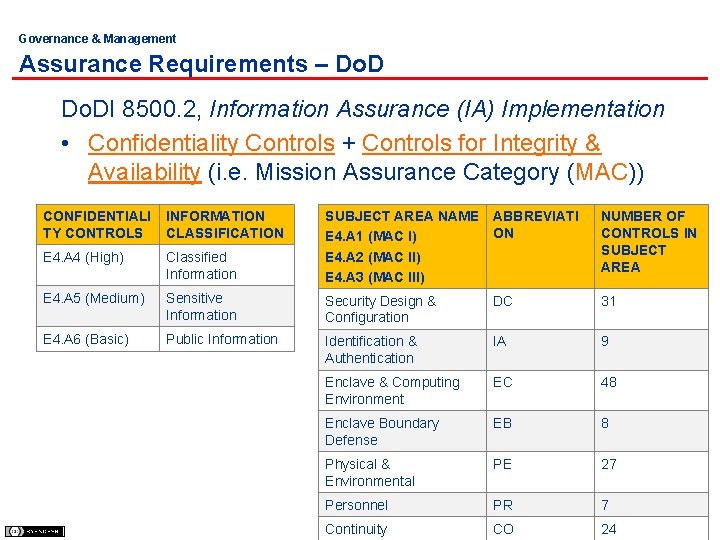720x540 pixels.
Task: Click the IA abbreviation cell
Action: (x=540, y=349)
